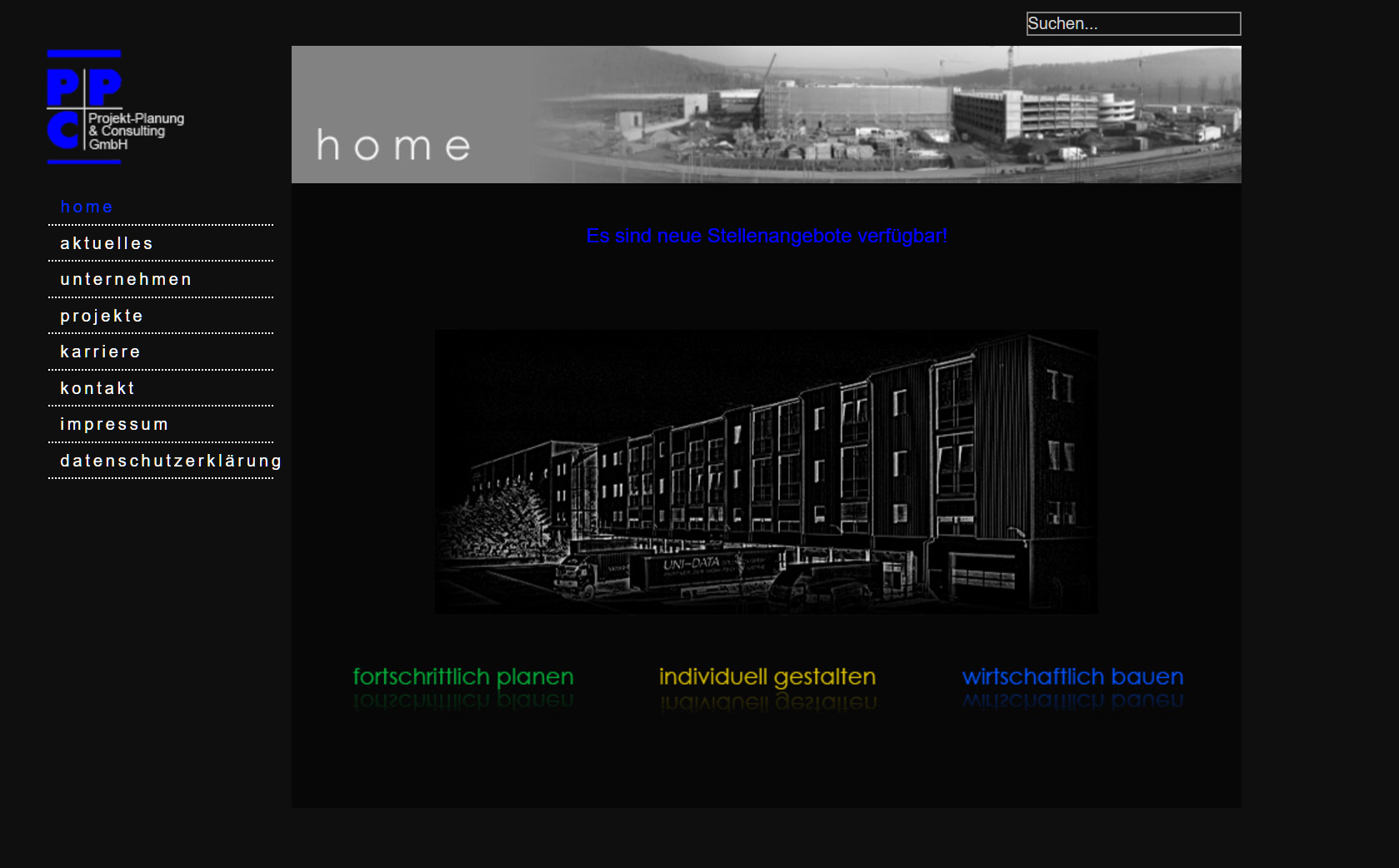The width and height of the screenshot is (1399, 868).
Task: Open the unternehmen menu entry
Action: tap(126, 279)
